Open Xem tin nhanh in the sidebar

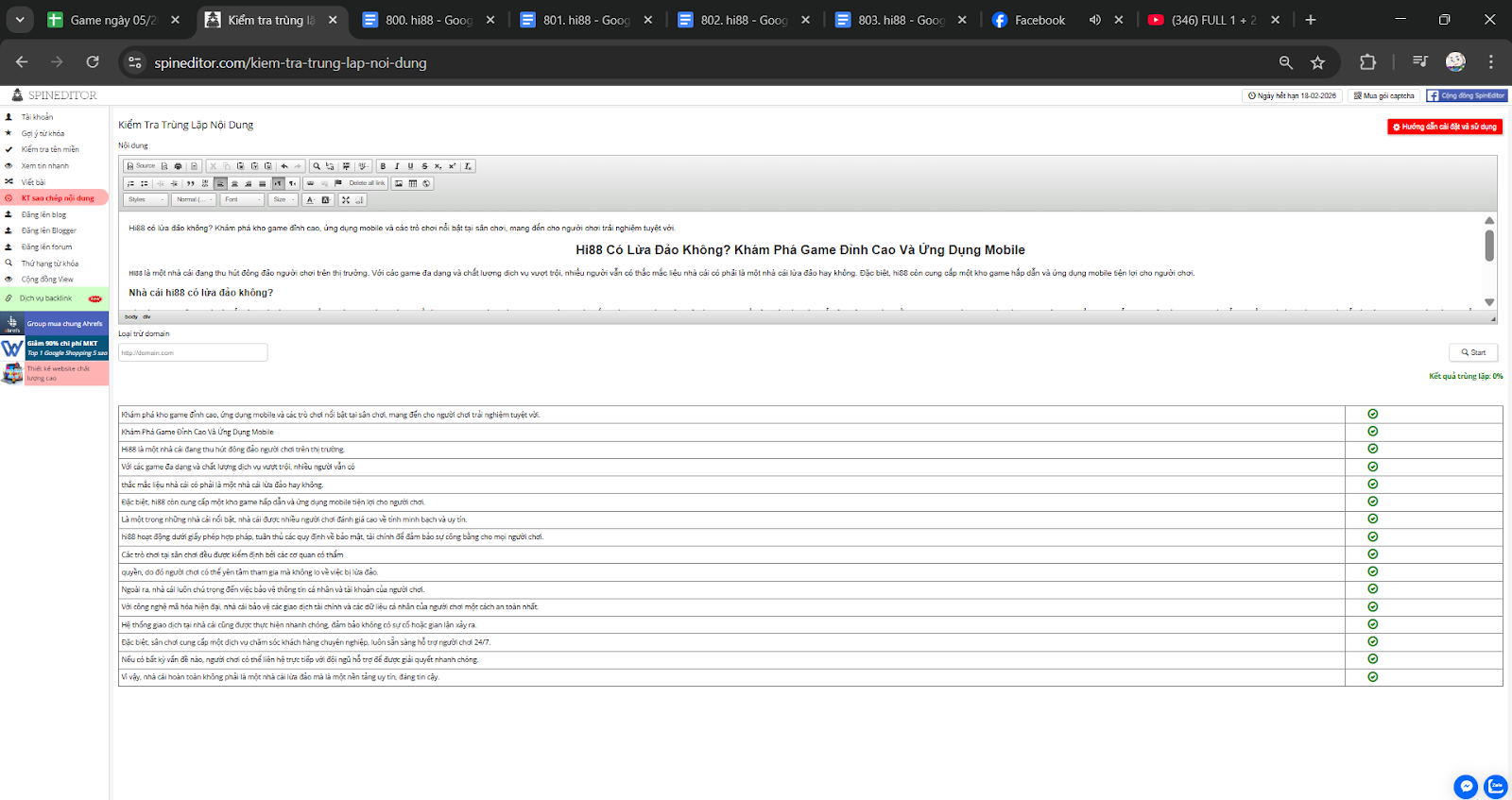[44, 165]
